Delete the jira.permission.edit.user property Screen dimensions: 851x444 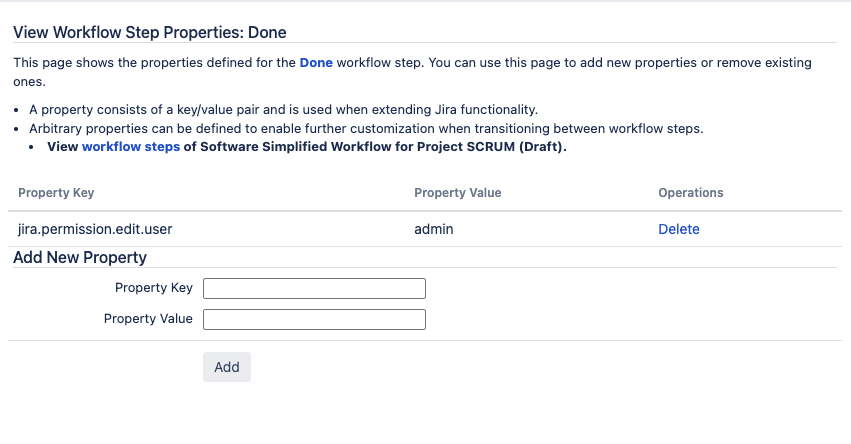click(x=678, y=229)
